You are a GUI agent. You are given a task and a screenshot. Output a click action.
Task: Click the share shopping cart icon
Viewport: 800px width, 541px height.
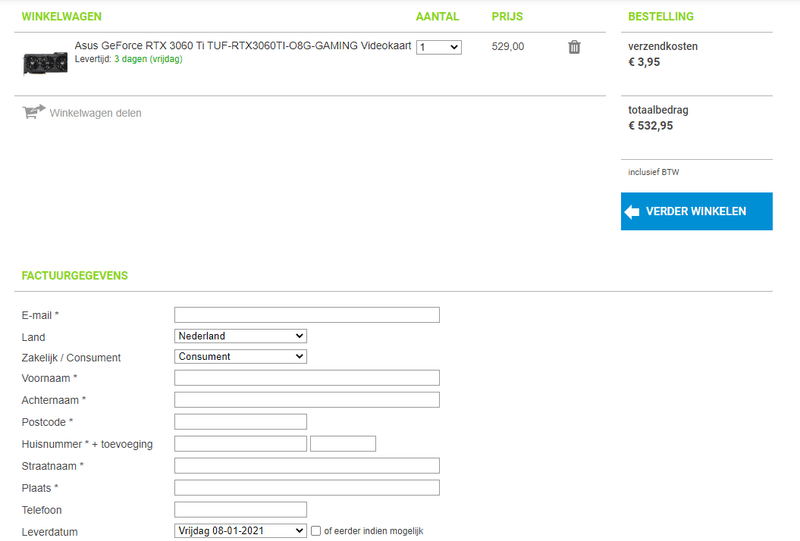pos(34,112)
